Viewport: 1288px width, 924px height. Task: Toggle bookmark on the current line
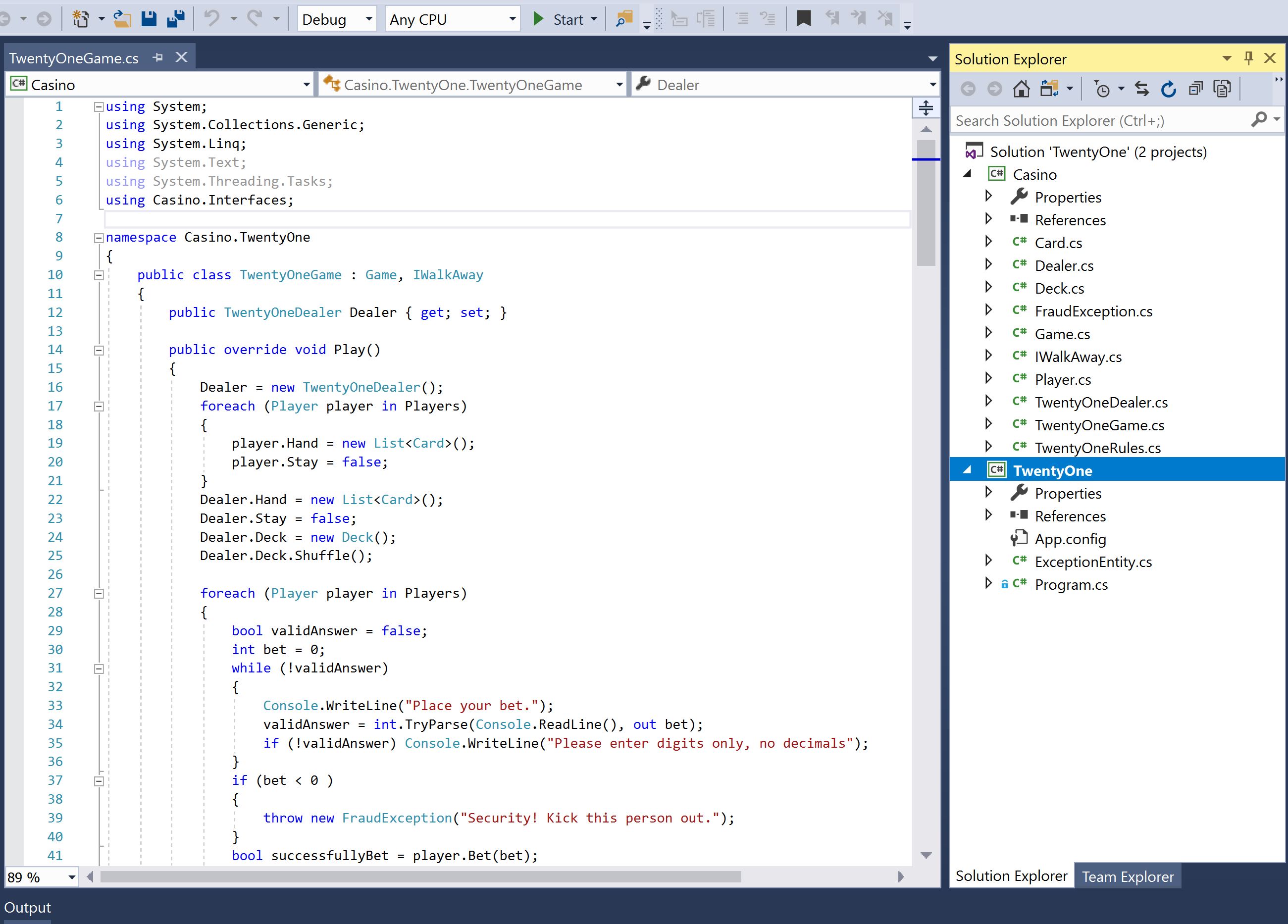click(x=803, y=19)
